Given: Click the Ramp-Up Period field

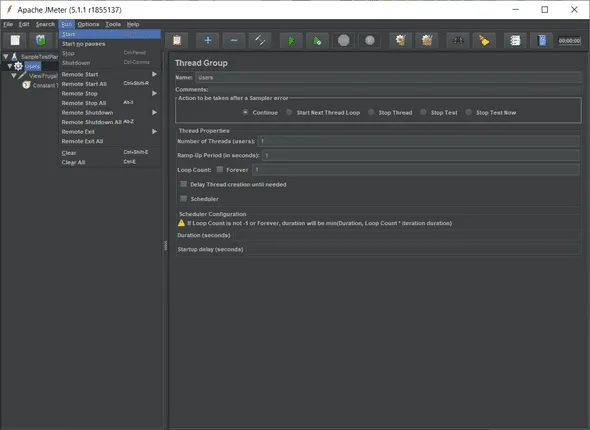Looking at the screenshot, I should [x=421, y=155].
